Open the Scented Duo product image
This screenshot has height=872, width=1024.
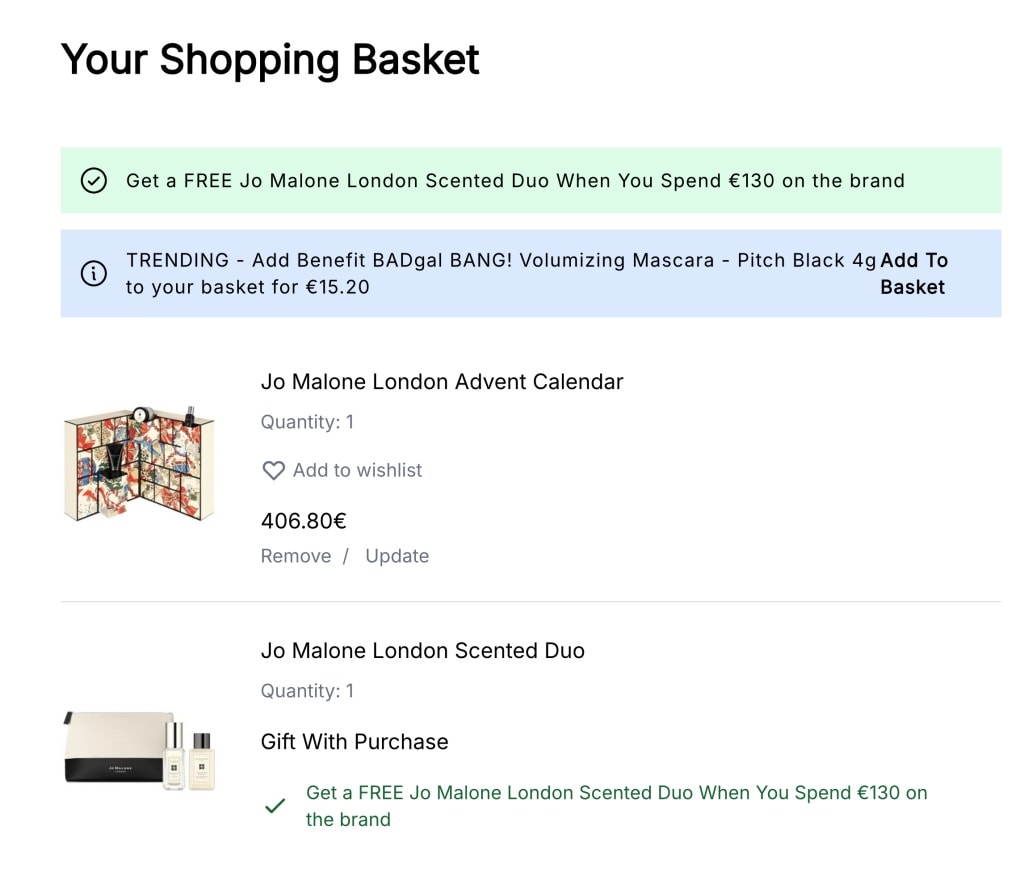pyautogui.click(x=141, y=750)
